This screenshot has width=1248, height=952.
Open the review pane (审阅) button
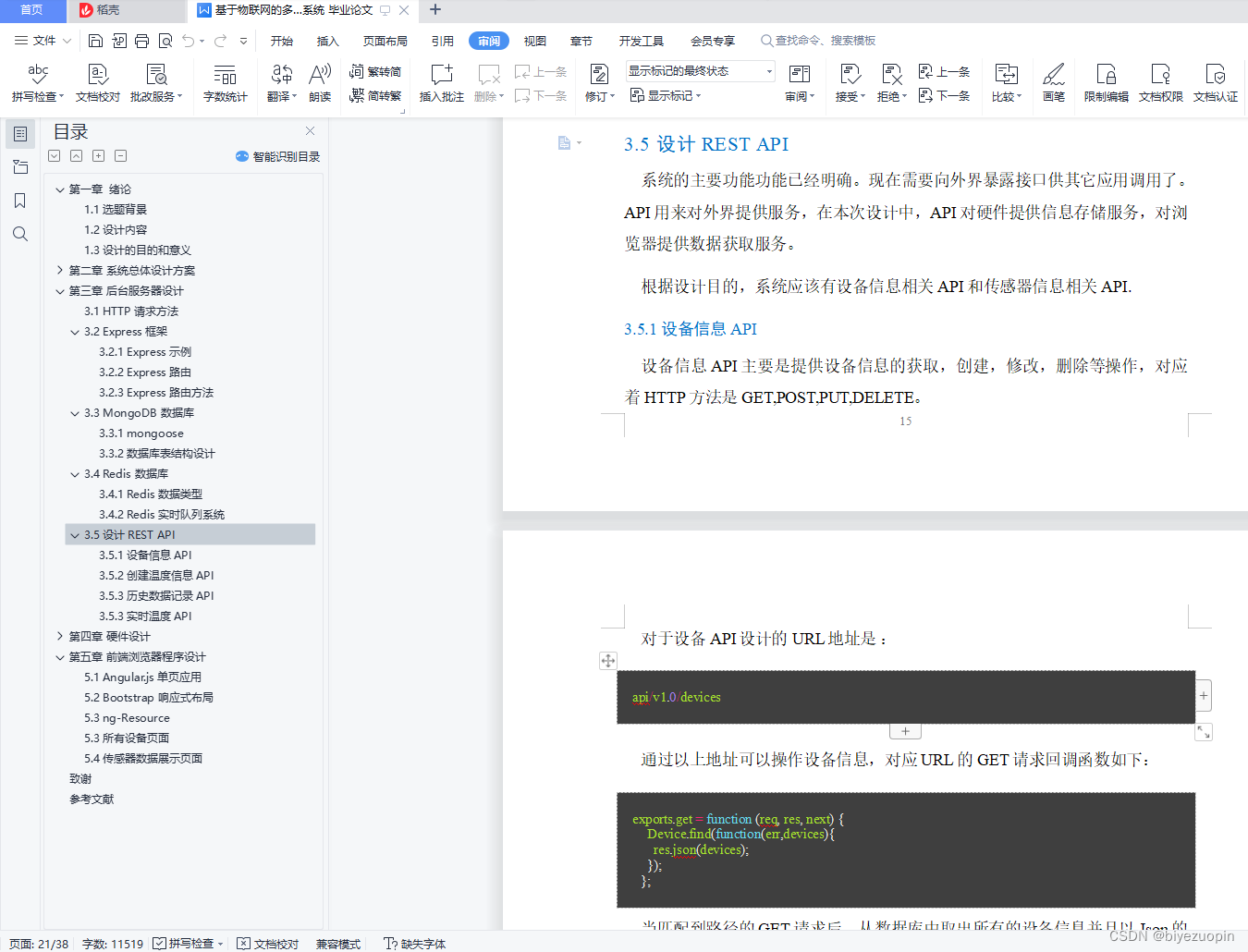(x=800, y=82)
